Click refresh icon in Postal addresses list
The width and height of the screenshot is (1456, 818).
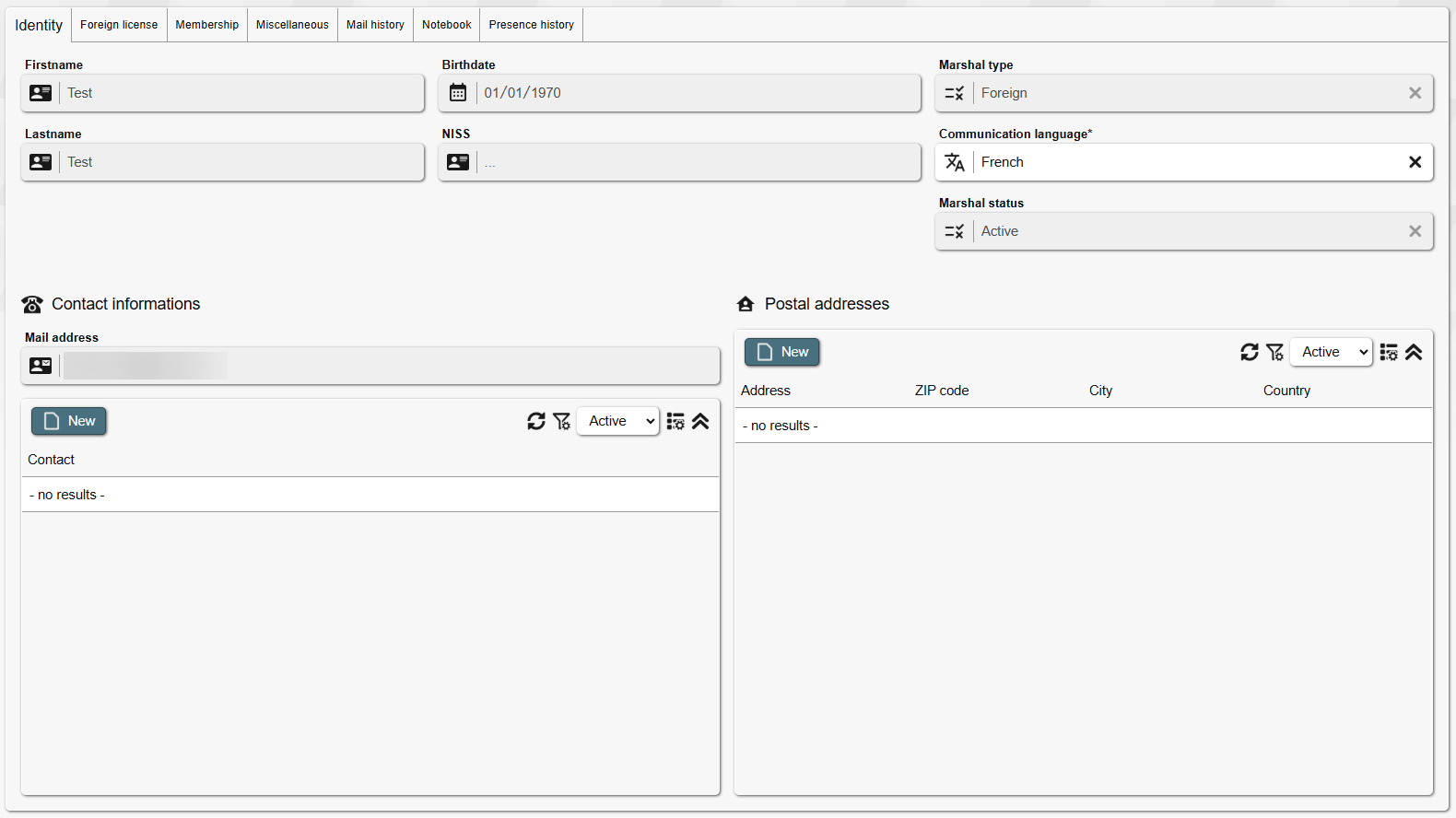[x=1249, y=352]
